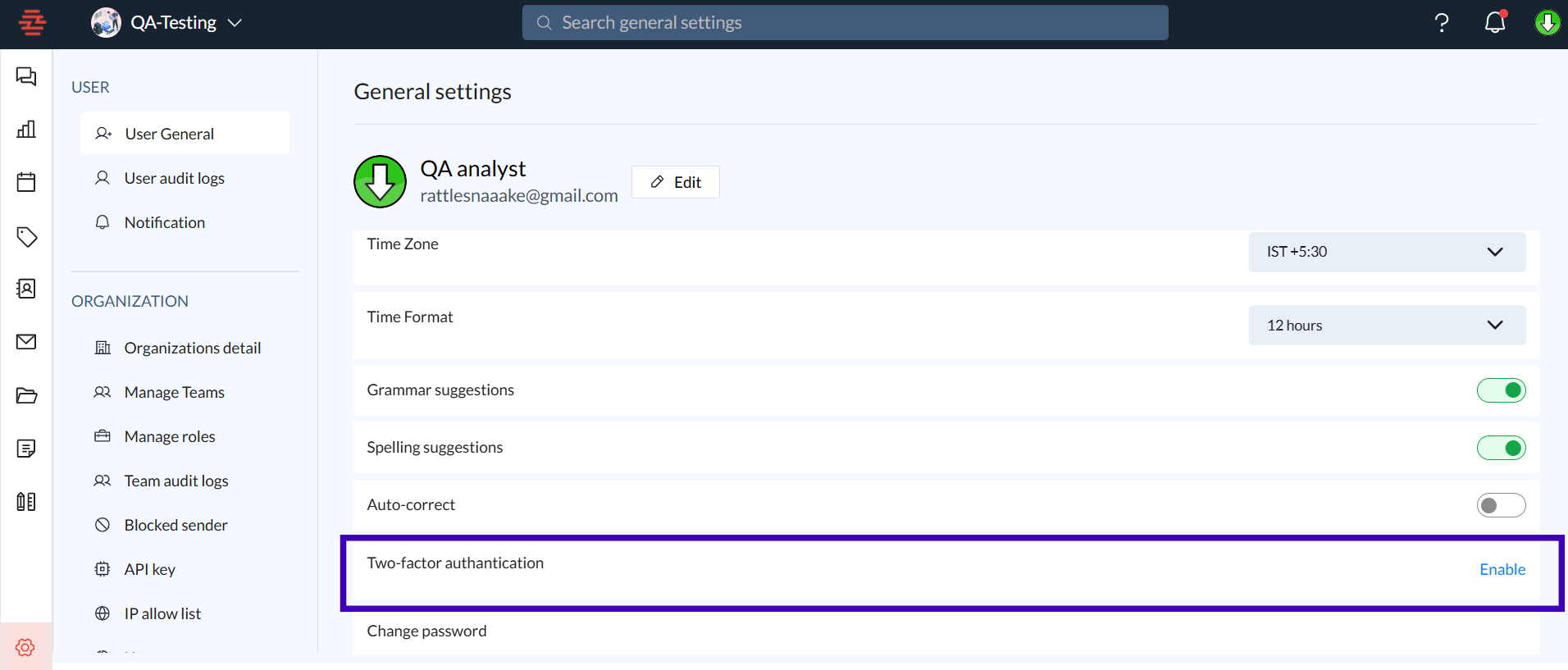The image size is (1568, 670).
Task: Open the mail envelope icon in sidebar
Action: tap(26, 342)
